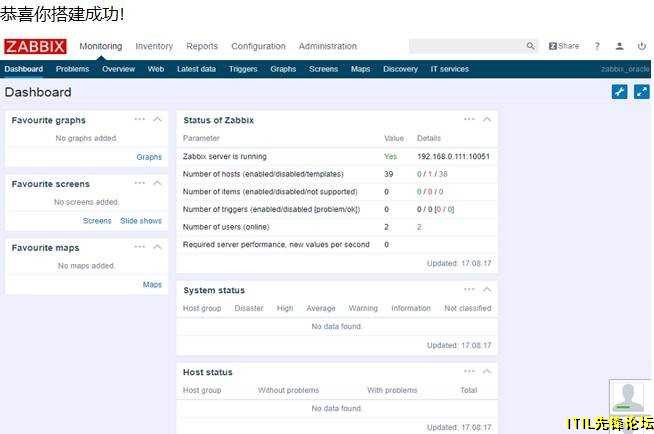Open Favourite screens widget menu dots
The image size is (654, 434).
140,183
